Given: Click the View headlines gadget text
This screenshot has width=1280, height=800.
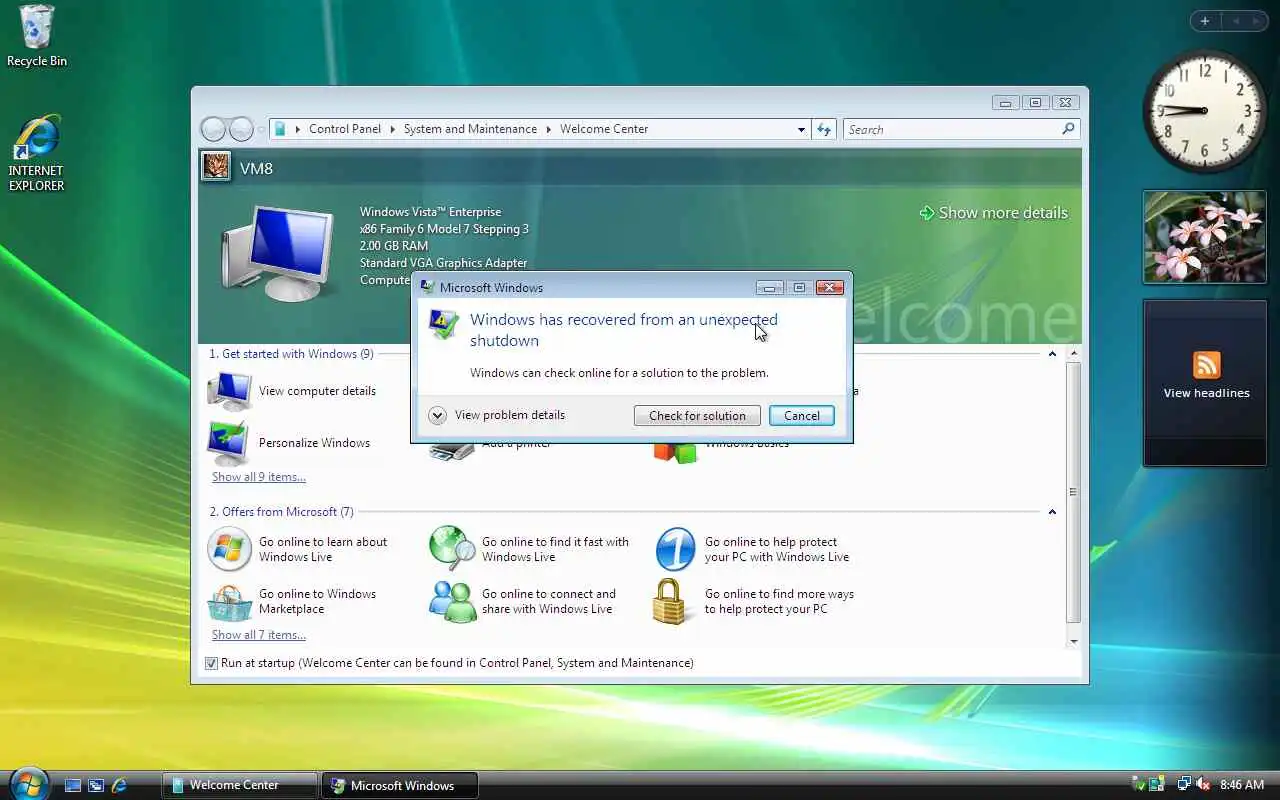Looking at the screenshot, I should click(x=1206, y=393).
